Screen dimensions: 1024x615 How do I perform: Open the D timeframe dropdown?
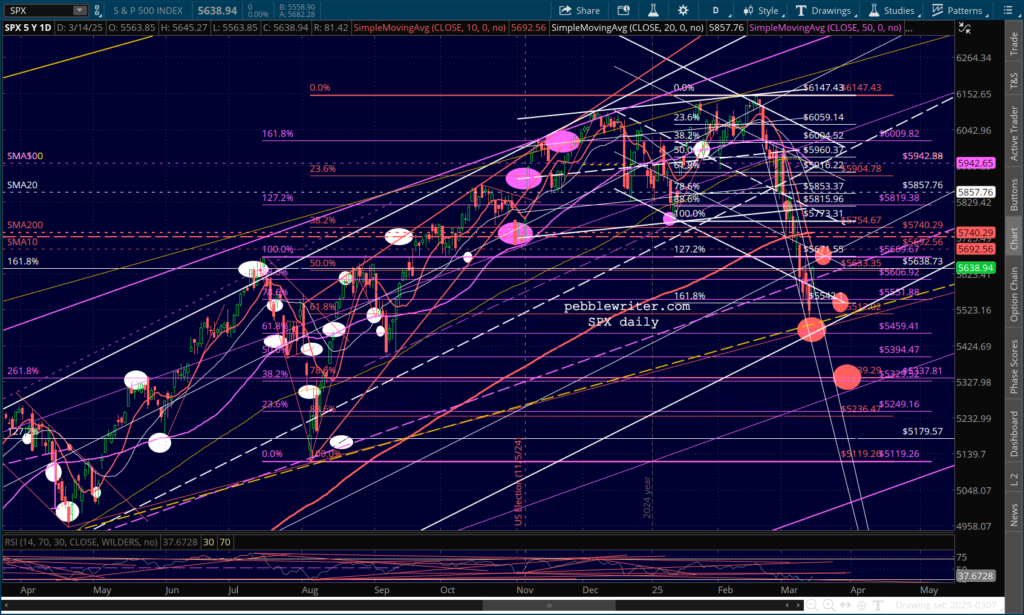tap(717, 10)
